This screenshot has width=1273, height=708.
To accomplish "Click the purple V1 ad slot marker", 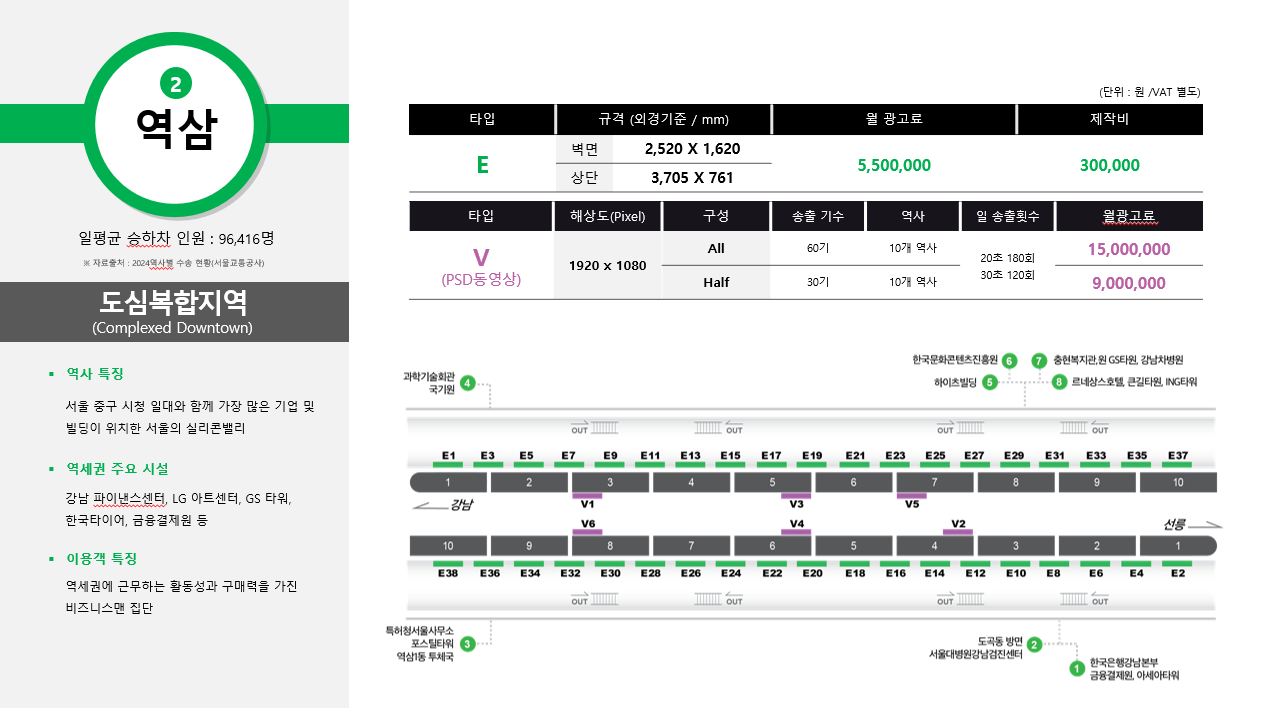I will 587,495.
